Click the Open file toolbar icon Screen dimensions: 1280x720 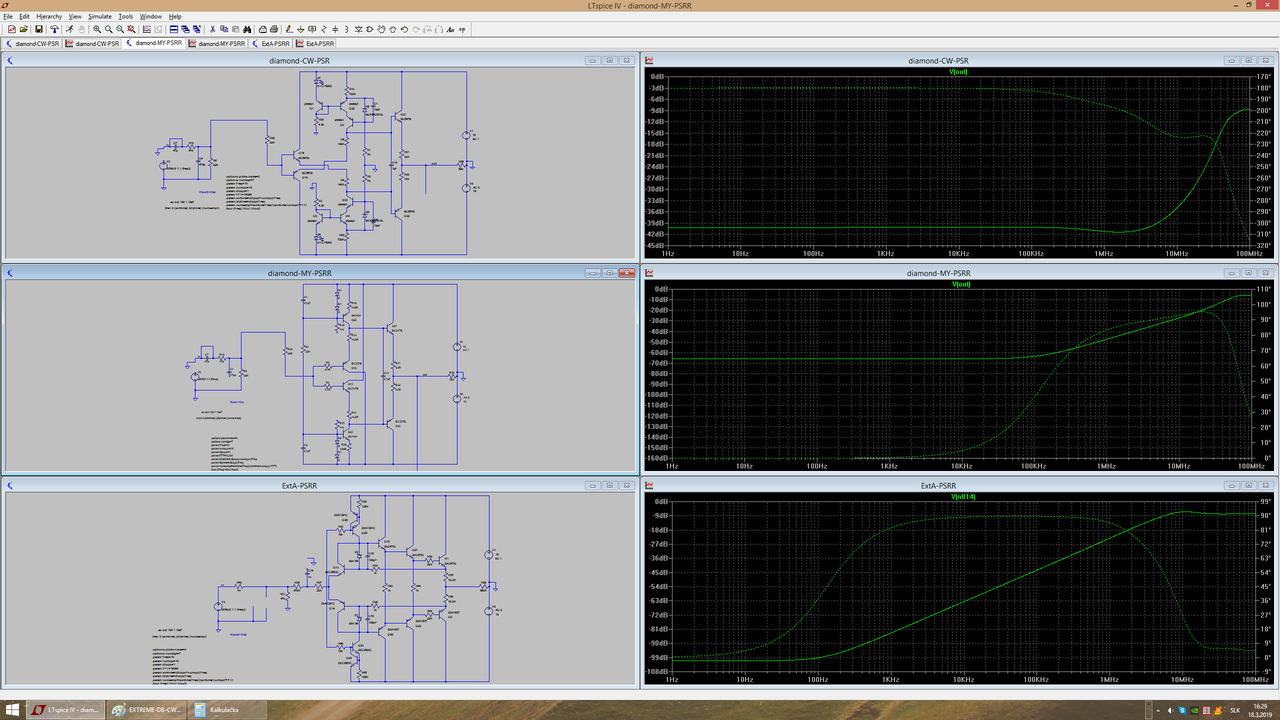pyautogui.click(x=23, y=29)
